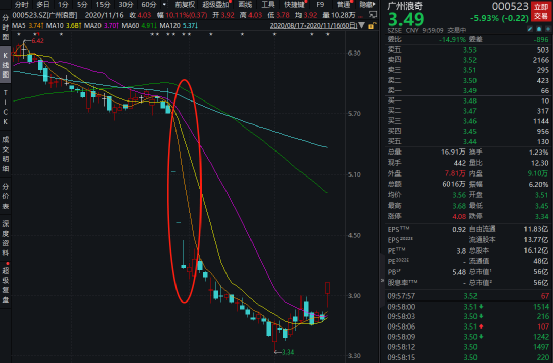Select the 15分 period tab
The height and width of the screenshot is (363, 553).
(x=103, y=5)
